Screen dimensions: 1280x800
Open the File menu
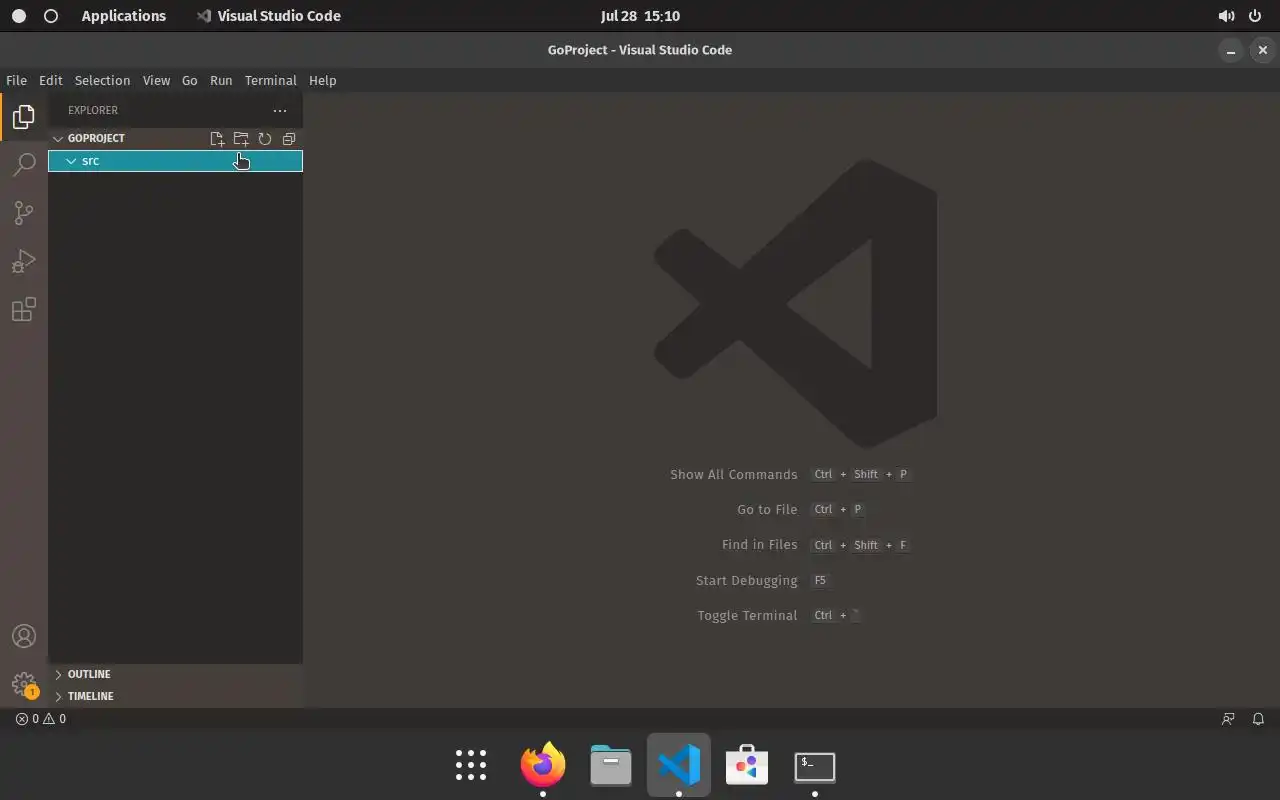(x=17, y=80)
